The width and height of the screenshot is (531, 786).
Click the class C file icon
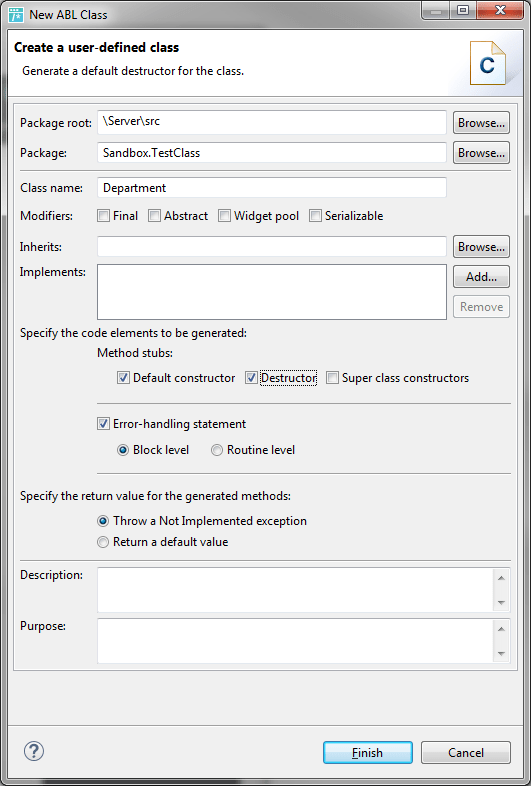pos(487,63)
